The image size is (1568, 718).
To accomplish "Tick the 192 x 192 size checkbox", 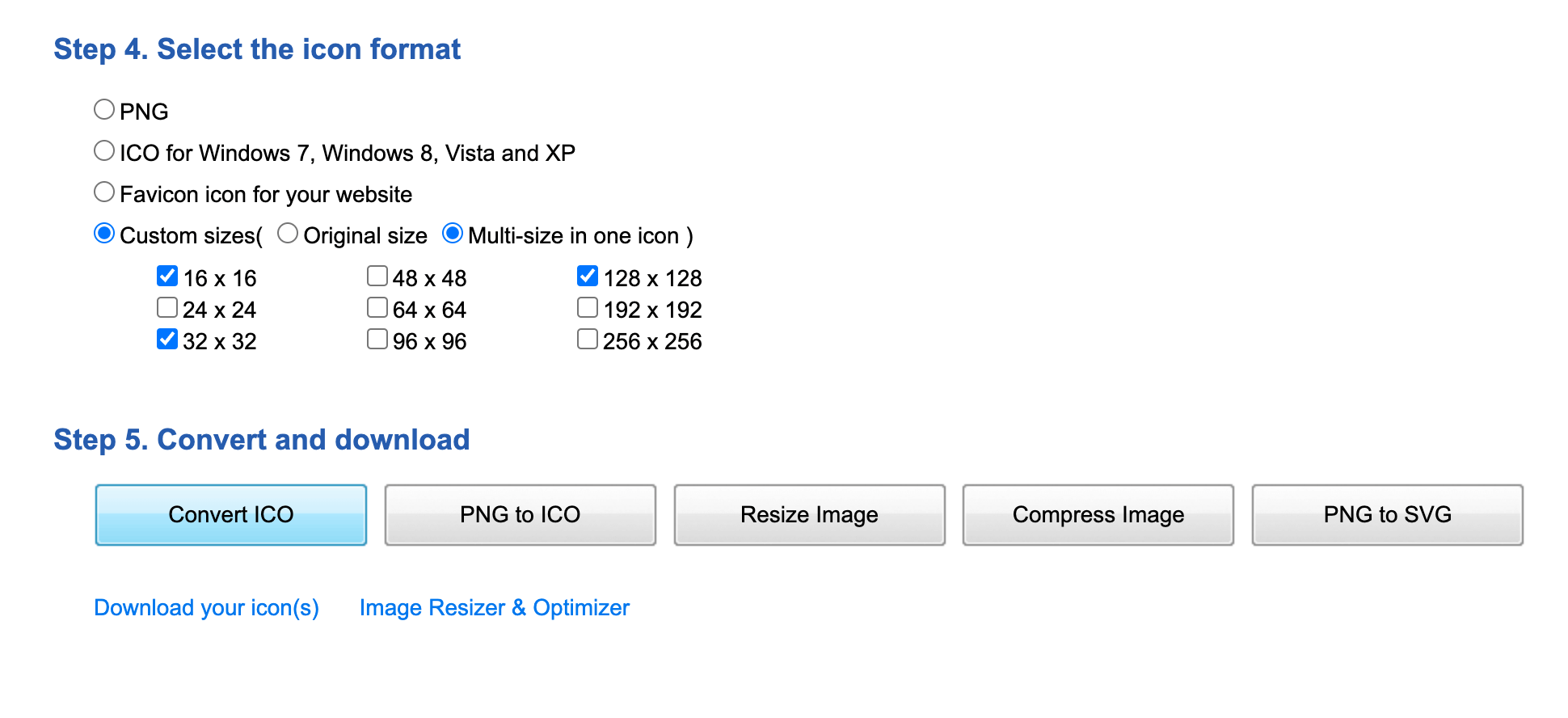I will coord(588,308).
